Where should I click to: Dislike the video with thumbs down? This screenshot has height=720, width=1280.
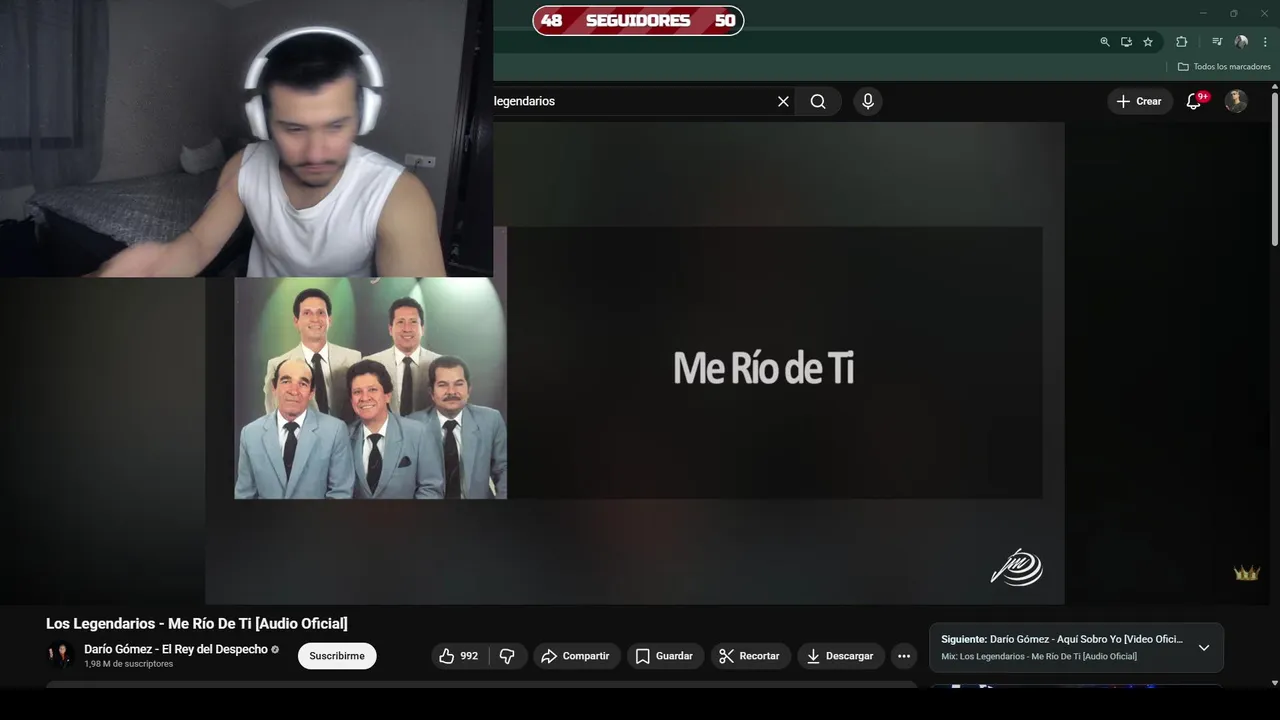pyautogui.click(x=507, y=656)
